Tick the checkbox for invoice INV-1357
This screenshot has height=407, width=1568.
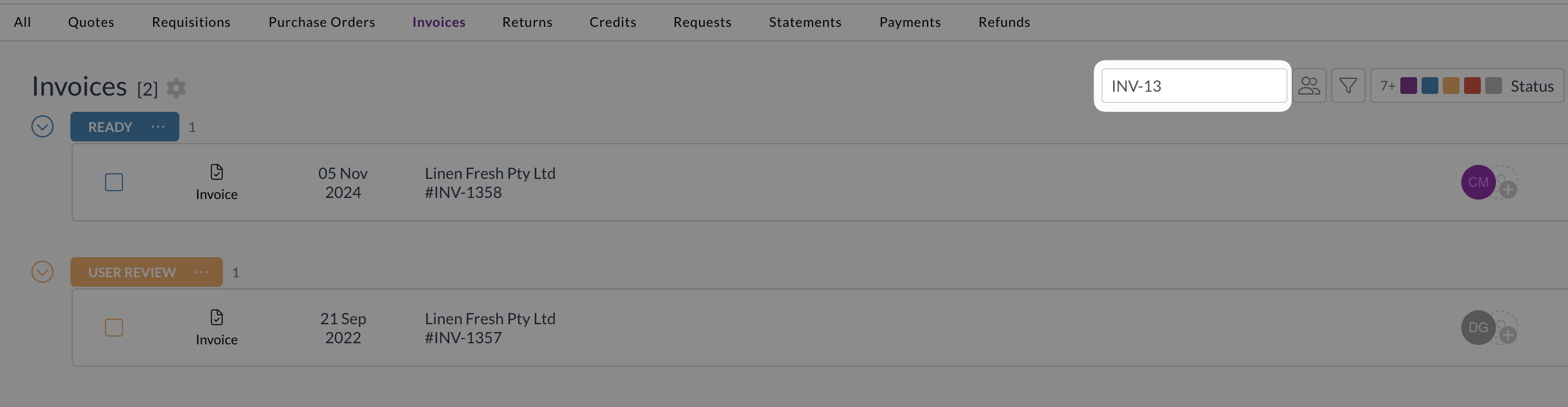pyautogui.click(x=114, y=328)
